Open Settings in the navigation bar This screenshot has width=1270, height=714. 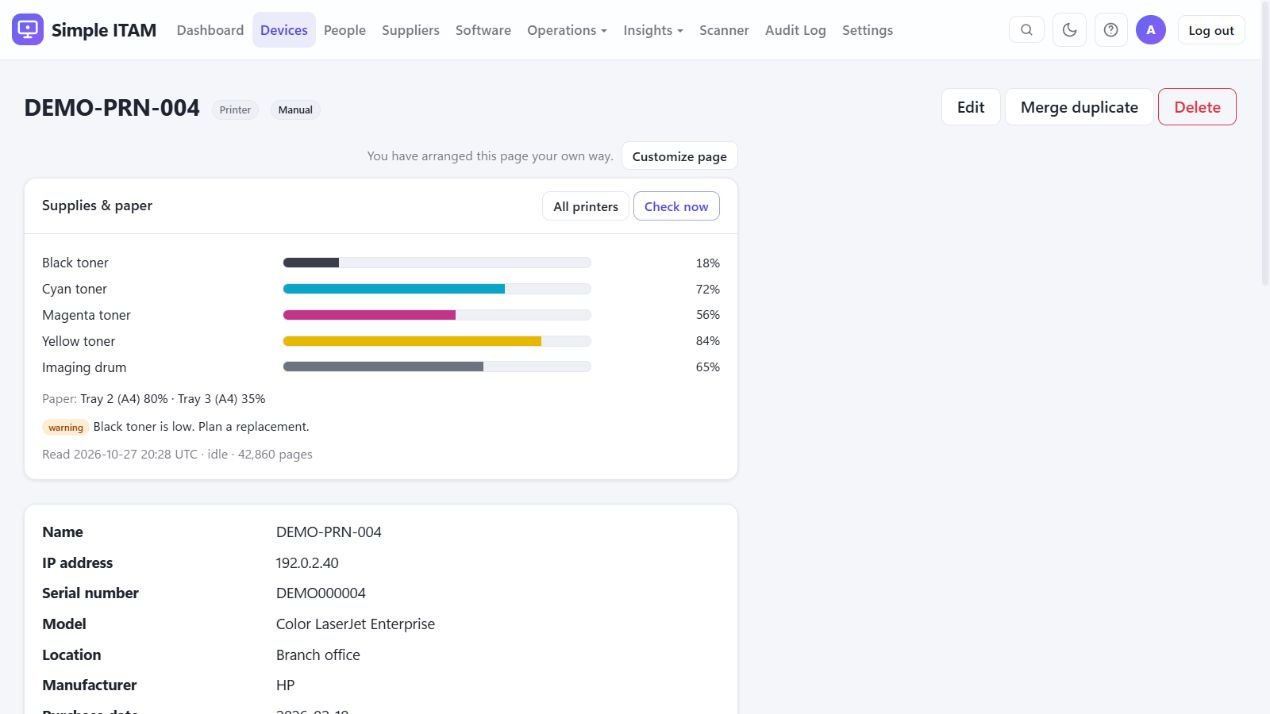(867, 30)
